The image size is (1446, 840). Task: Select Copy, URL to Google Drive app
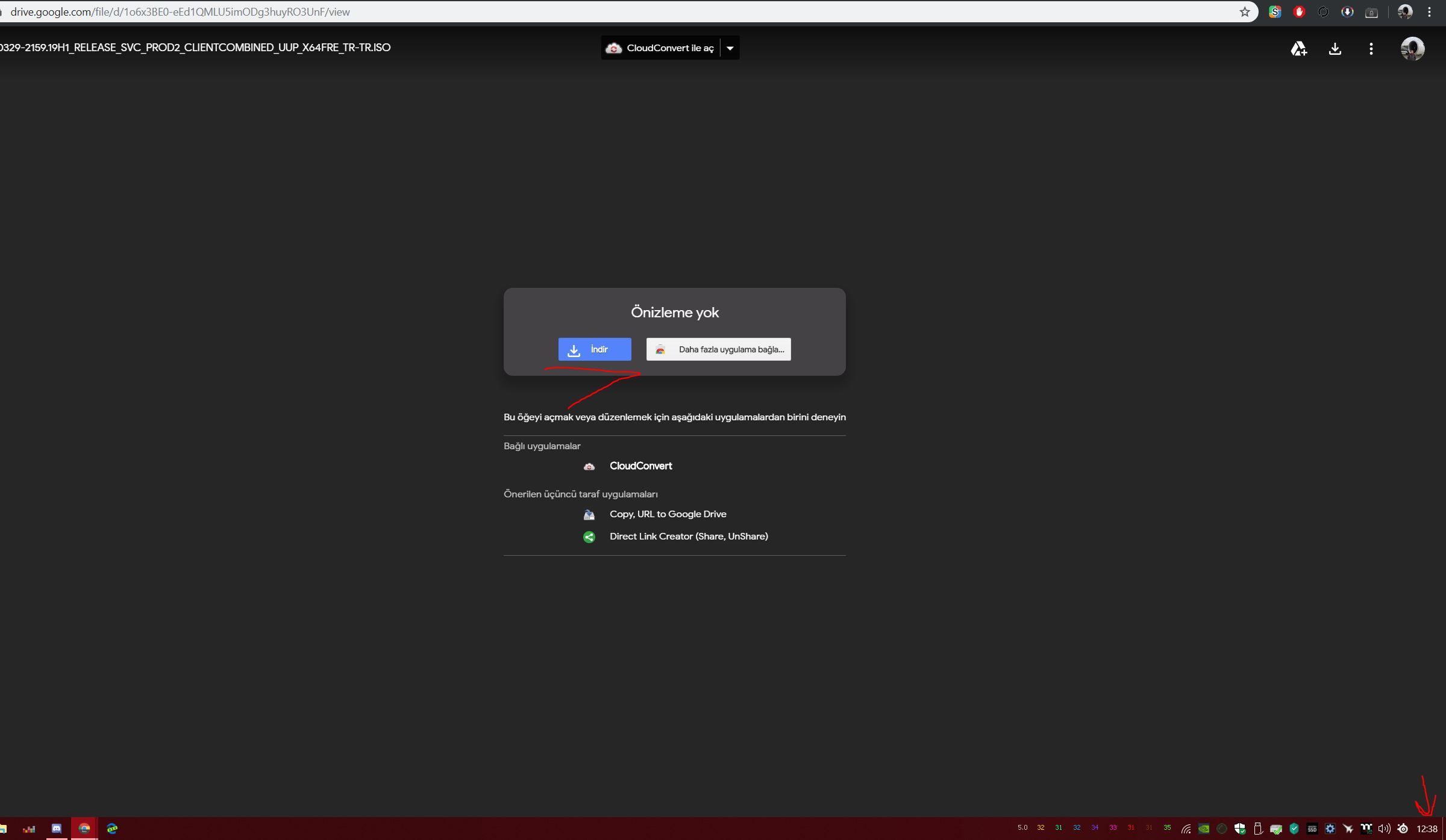pos(668,514)
